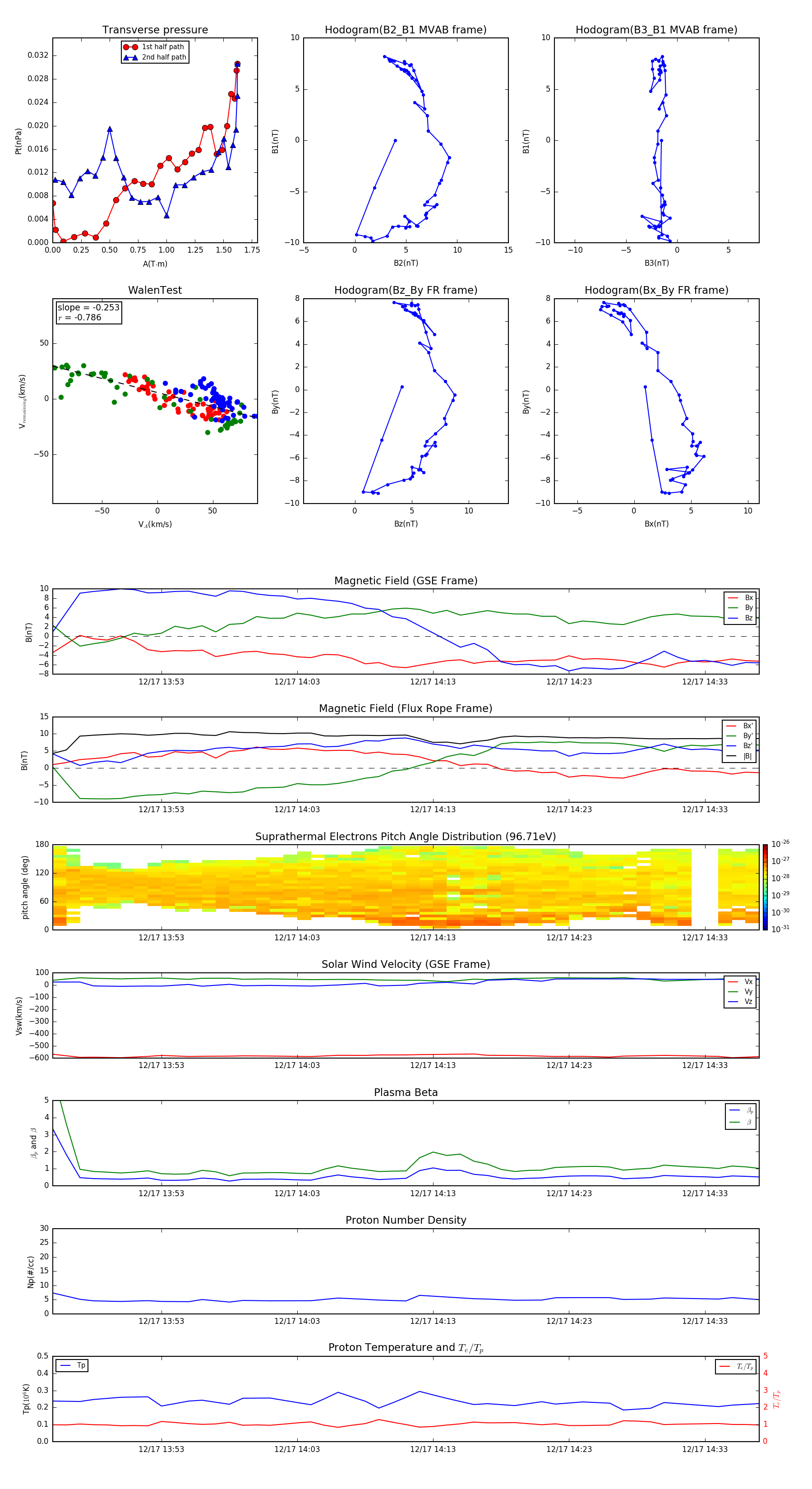Click the By' legend entry in Flux Rope plot

coord(740,736)
